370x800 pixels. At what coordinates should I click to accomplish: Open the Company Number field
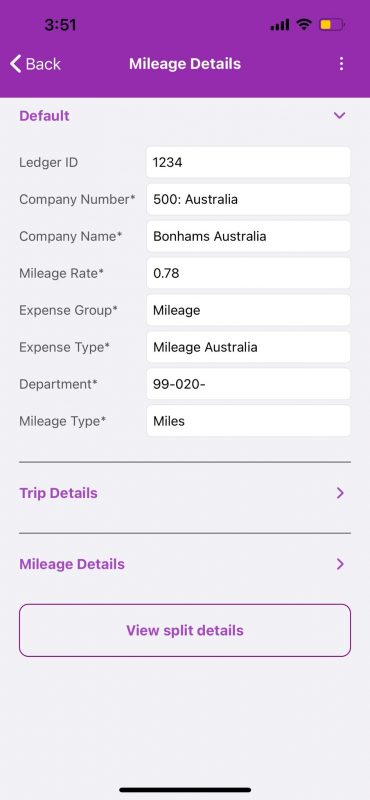pos(248,199)
